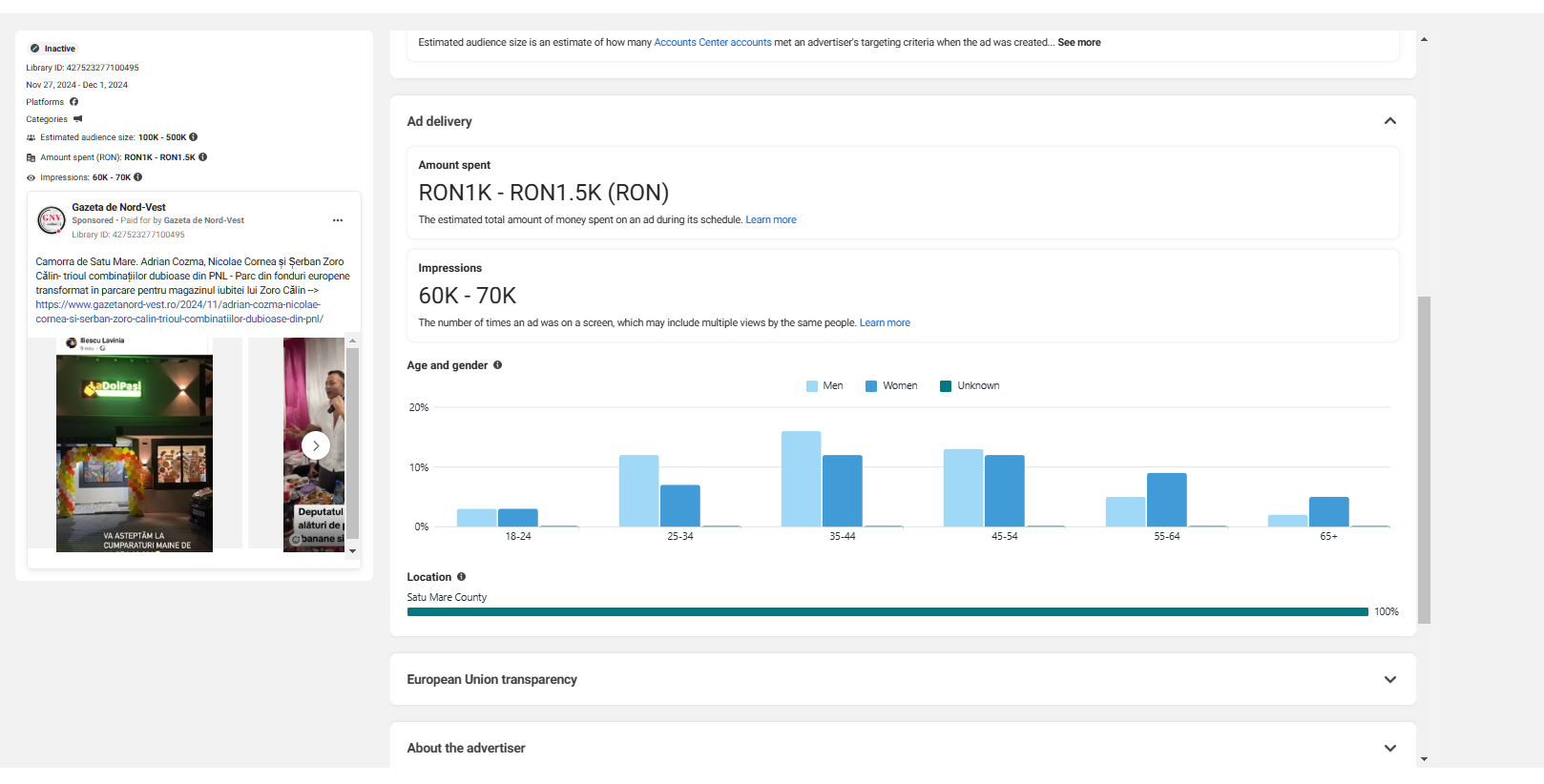Expand the About the advertiser section

pyautogui.click(x=1389, y=749)
